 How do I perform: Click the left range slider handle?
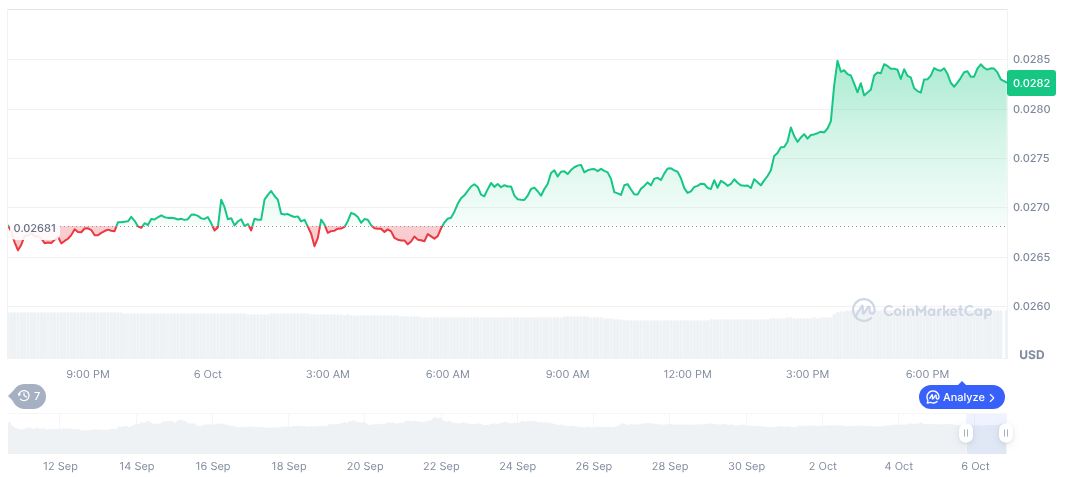pyautogui.click(x=966, y=433)
